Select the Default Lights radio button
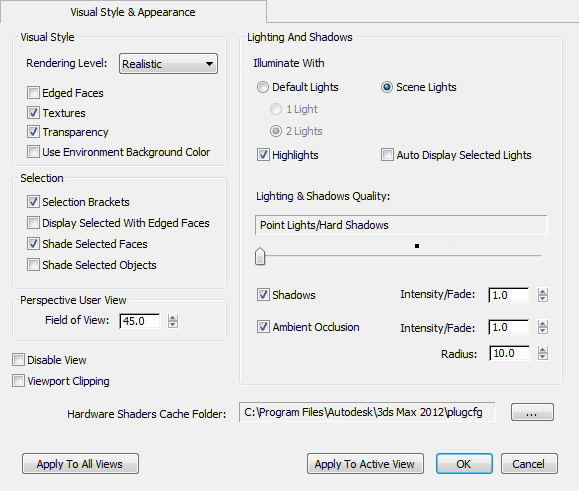This screenshot has width=579, height=491. (x=263, y=87)
